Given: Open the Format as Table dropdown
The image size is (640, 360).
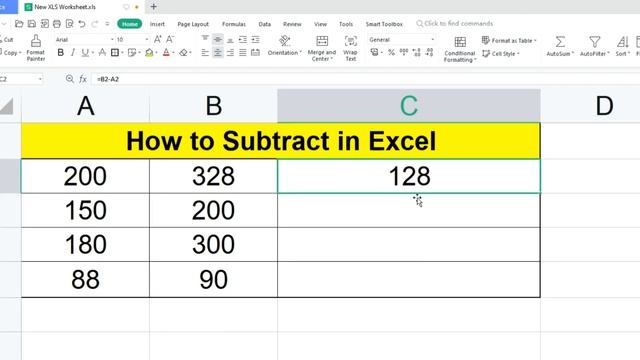Looking at the screenshot, I should click(x=509, y=40).
